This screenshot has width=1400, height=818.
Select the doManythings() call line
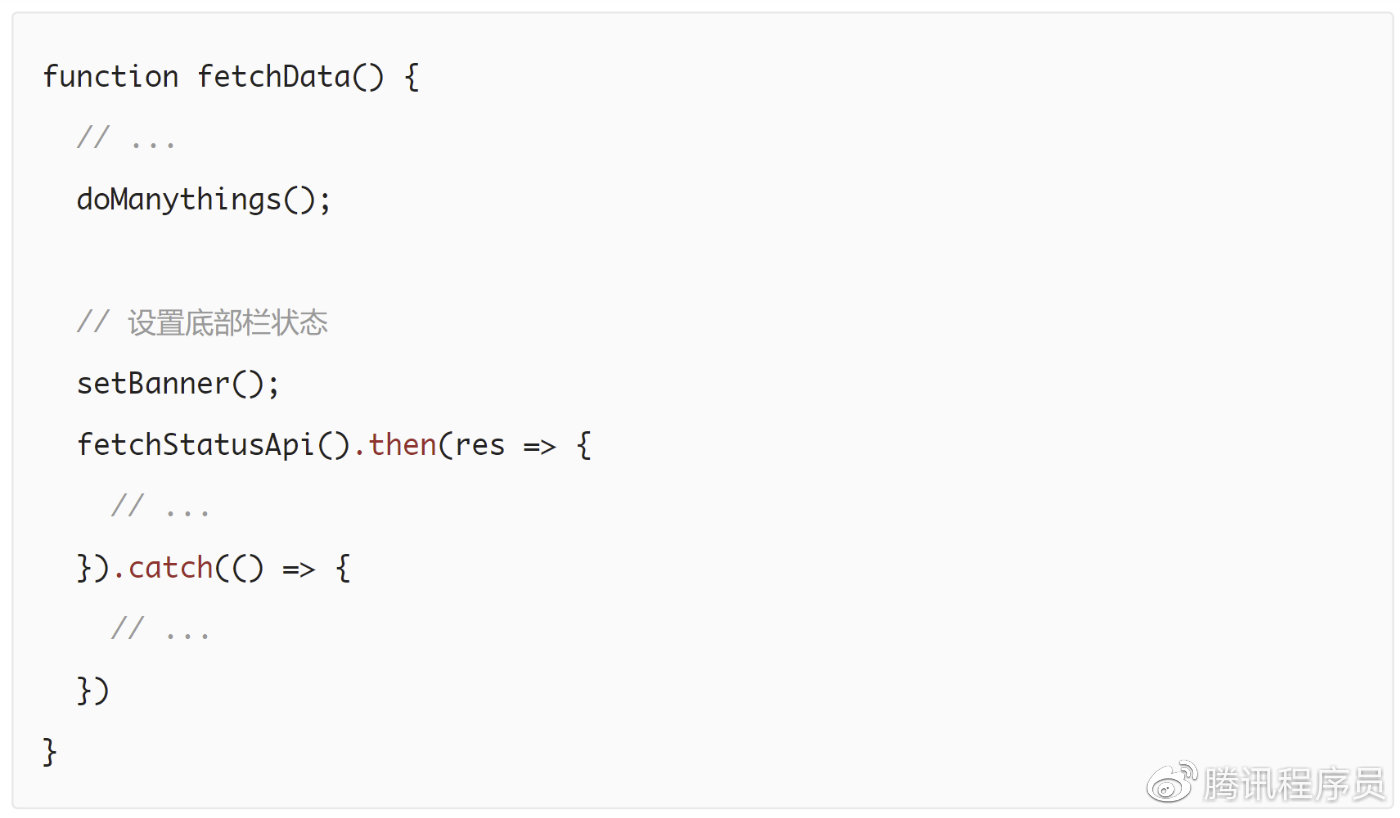204,200
